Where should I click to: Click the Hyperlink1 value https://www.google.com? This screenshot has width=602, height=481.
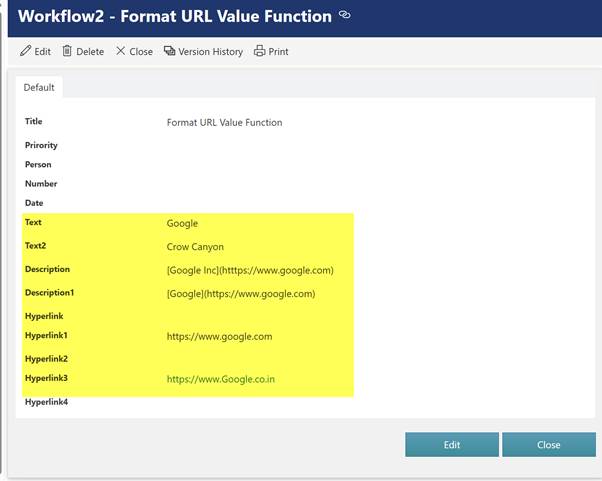pos(219,337)
